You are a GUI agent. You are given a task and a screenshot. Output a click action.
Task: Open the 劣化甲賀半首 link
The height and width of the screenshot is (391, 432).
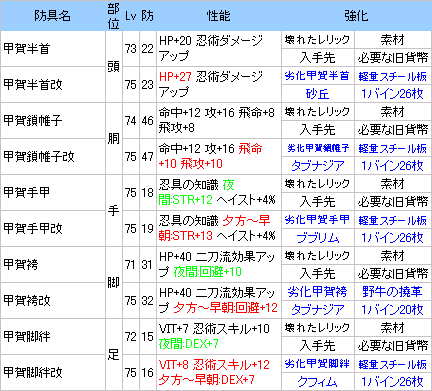317,76
